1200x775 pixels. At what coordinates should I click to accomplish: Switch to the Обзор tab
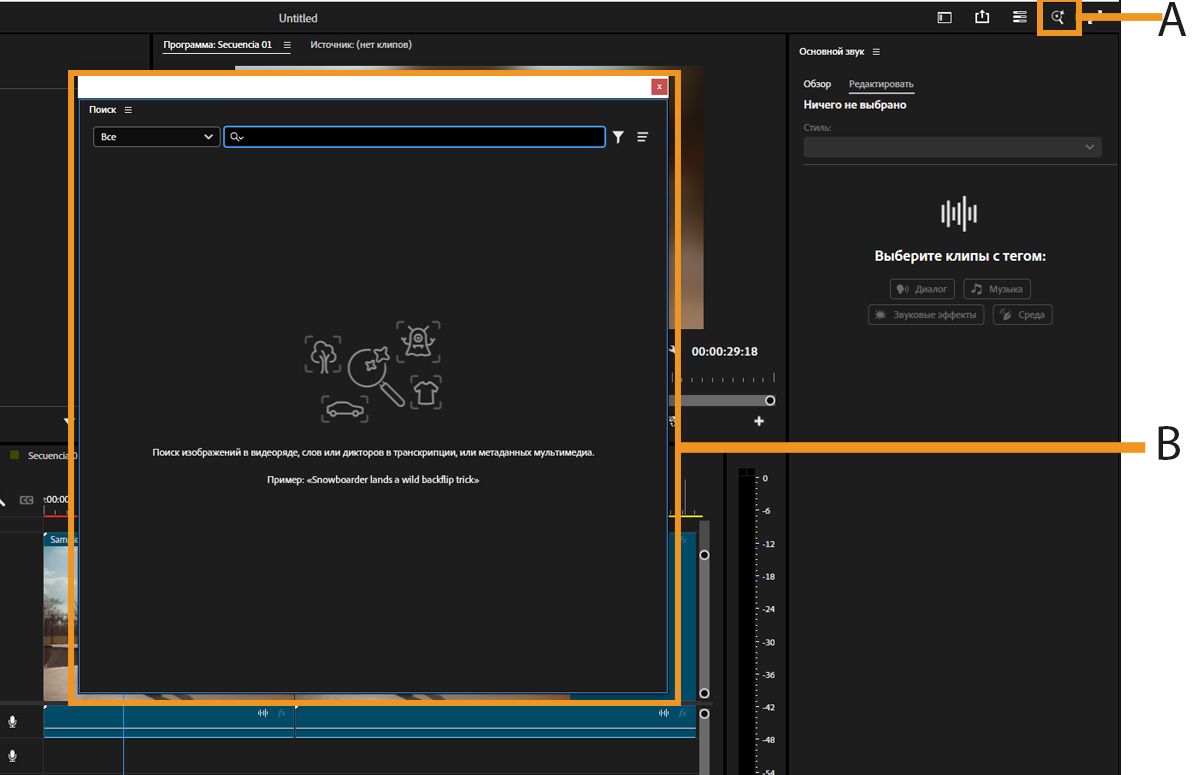click(x=817, y=84)
